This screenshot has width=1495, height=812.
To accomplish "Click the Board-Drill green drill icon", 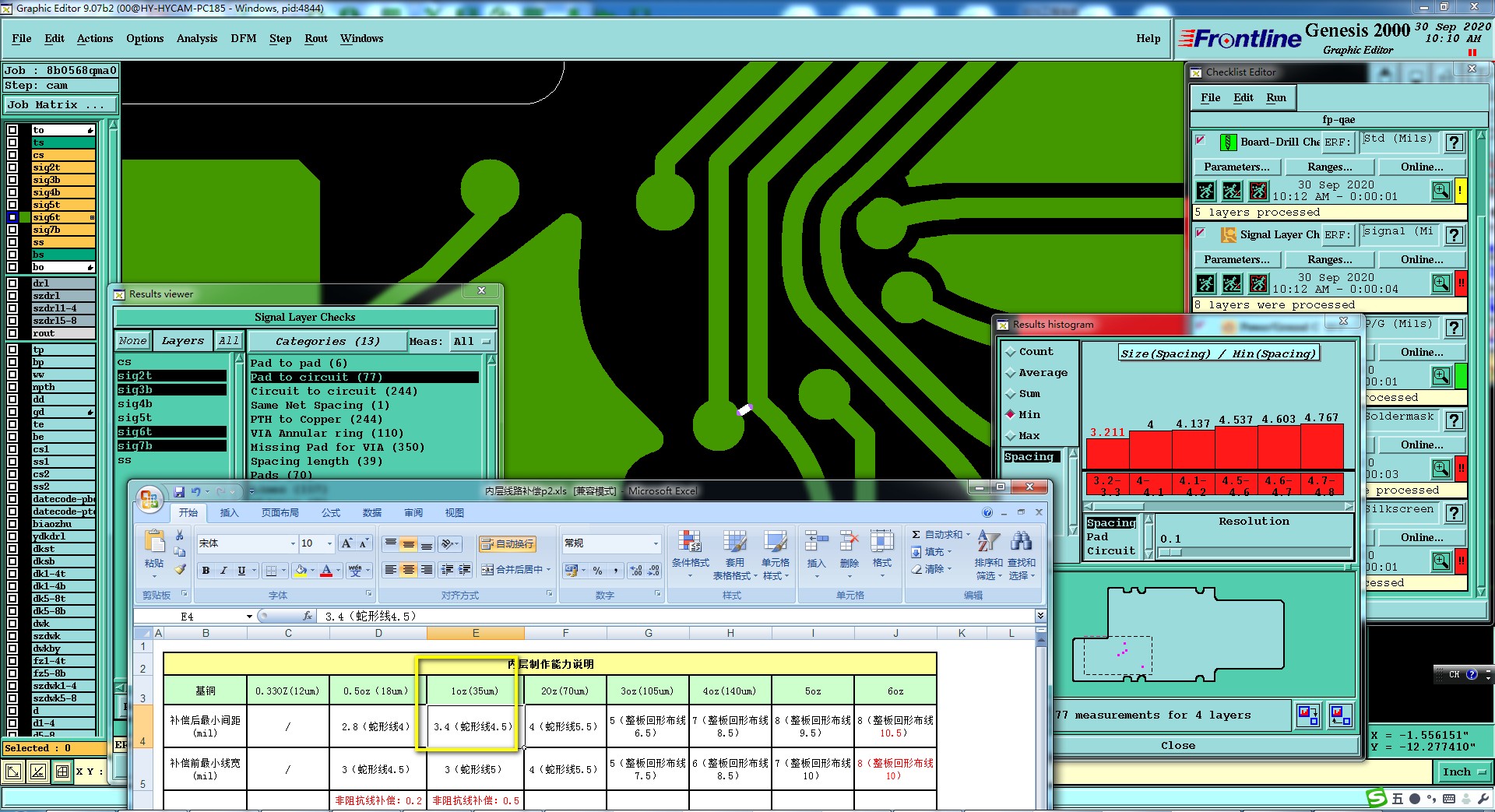I will pos(1228,142).
